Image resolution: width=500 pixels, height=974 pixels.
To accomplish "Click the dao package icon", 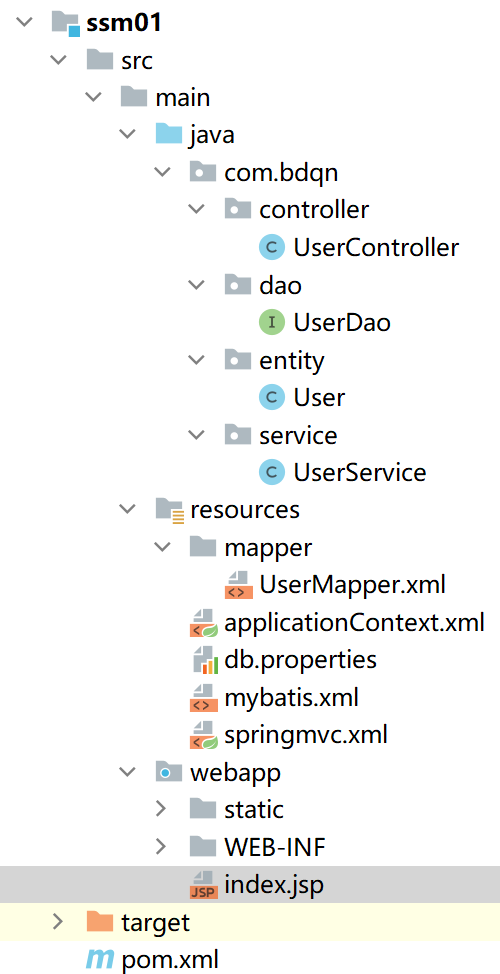I will coord(238,284).
